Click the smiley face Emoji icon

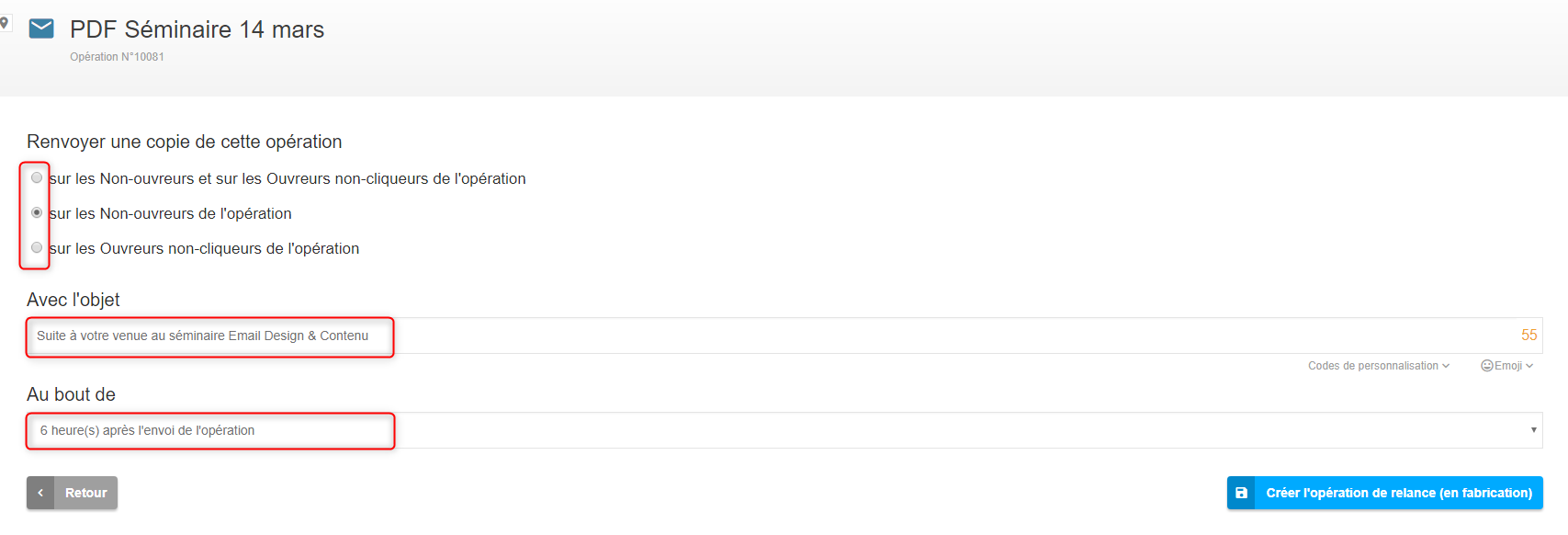click(x=1486, y=366)
